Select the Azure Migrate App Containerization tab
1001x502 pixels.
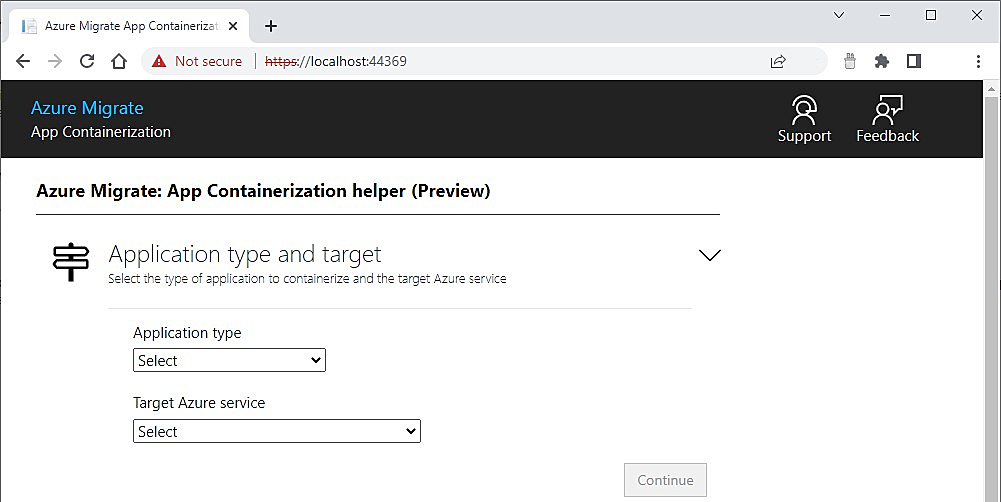coord(129,26)
